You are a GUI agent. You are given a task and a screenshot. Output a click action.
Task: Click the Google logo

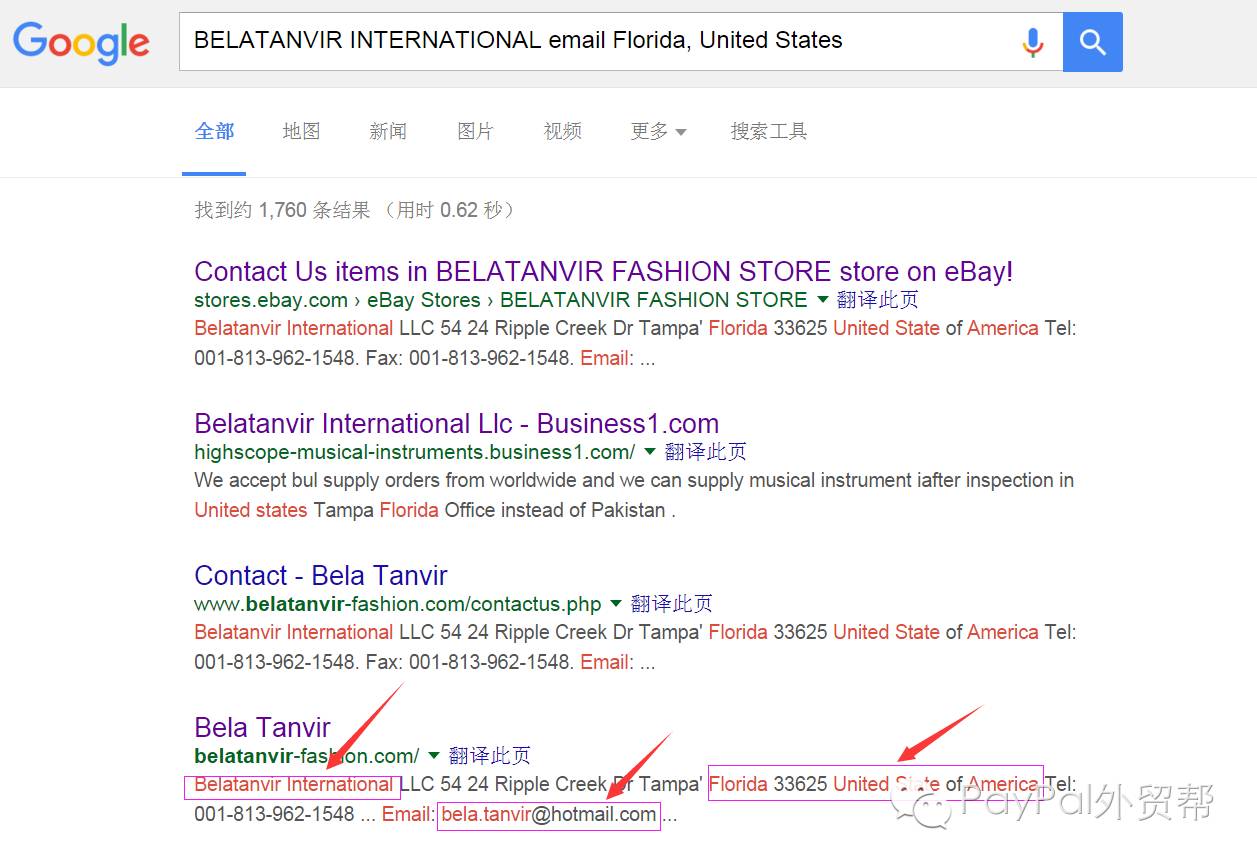pos(81,42)
